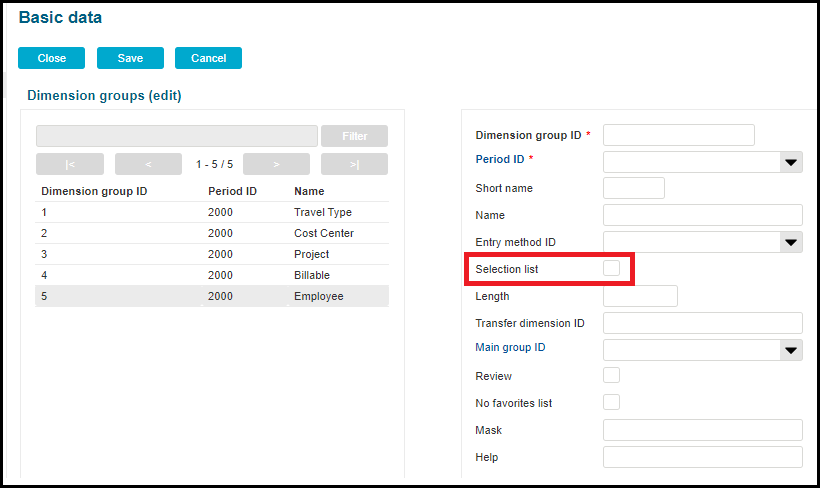Click the Cancel button

pyautogui.click(x=208, y=58)
